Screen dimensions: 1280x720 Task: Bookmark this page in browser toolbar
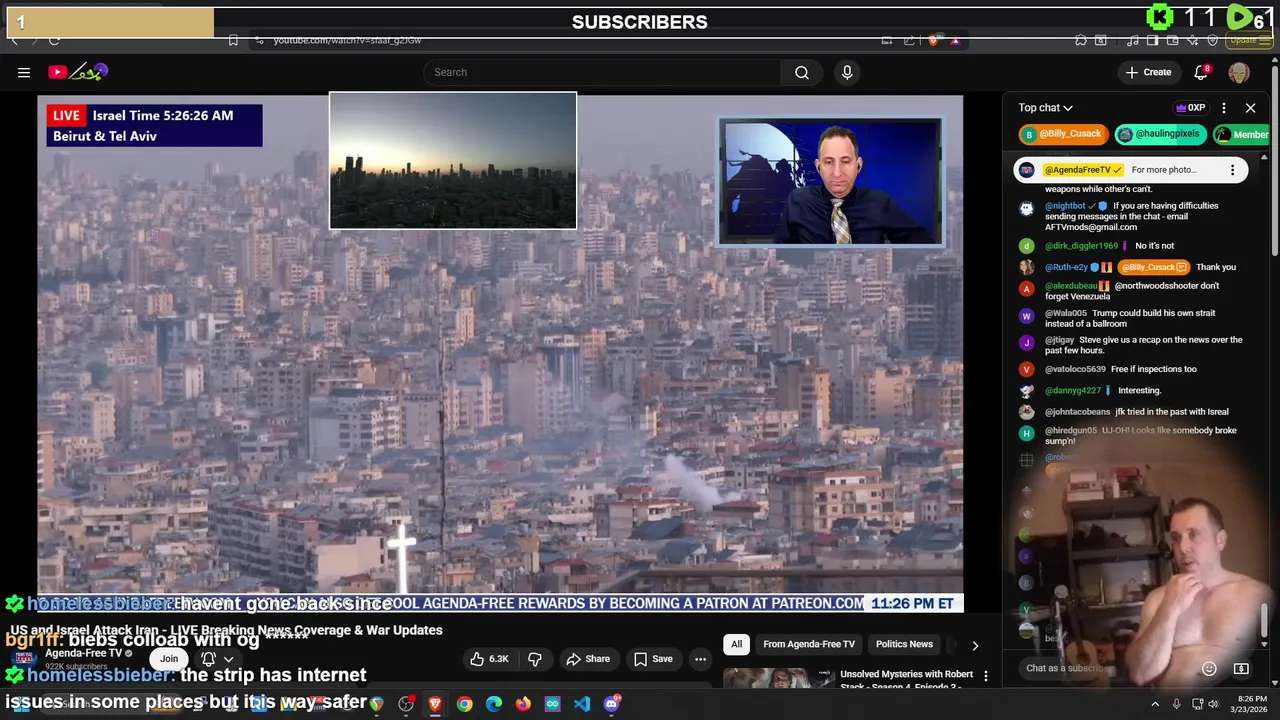tap(233, 40)
